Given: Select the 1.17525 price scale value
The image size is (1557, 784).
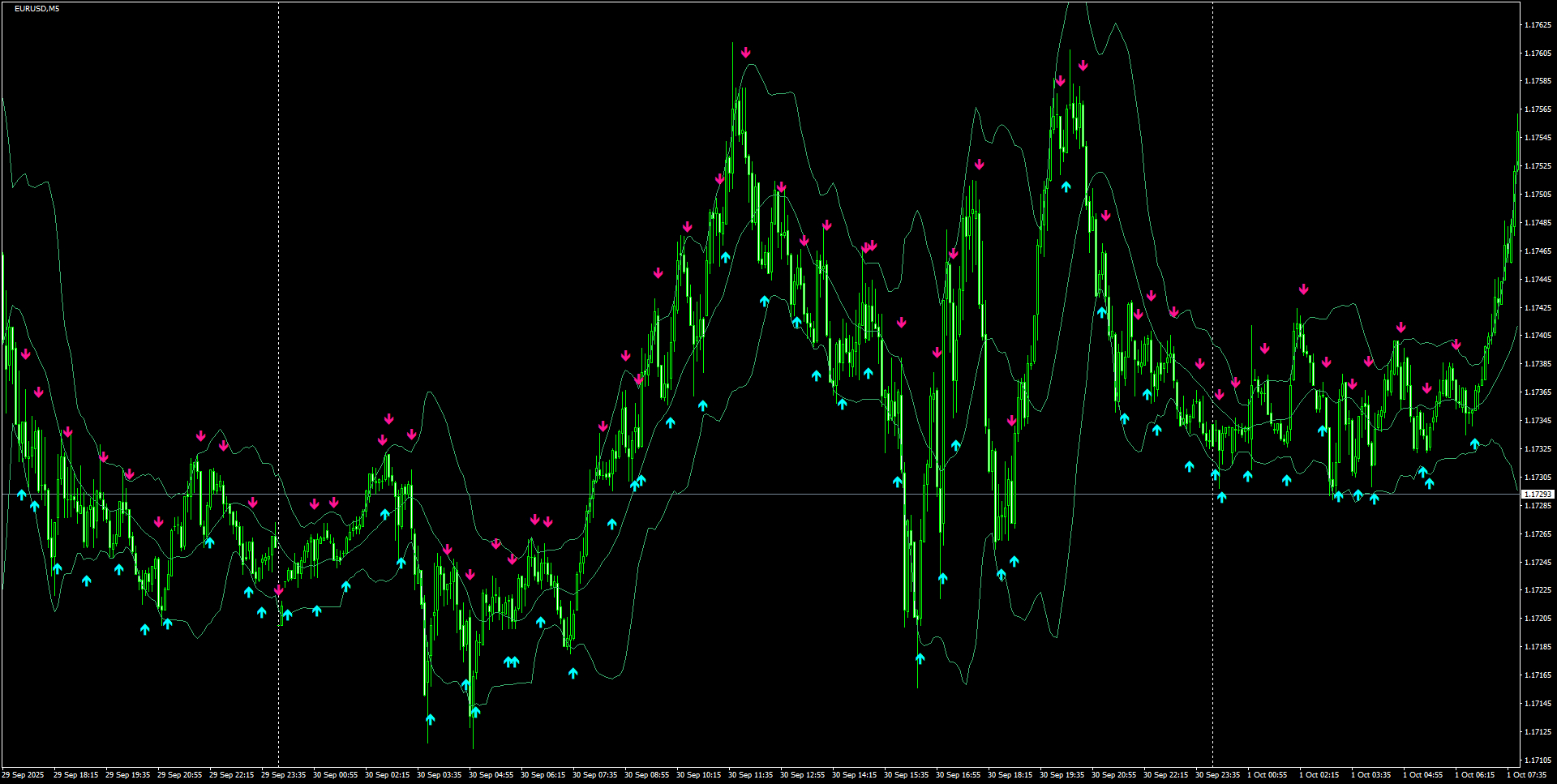Looking at the screenshot, I should click(x=1538, y=166).
